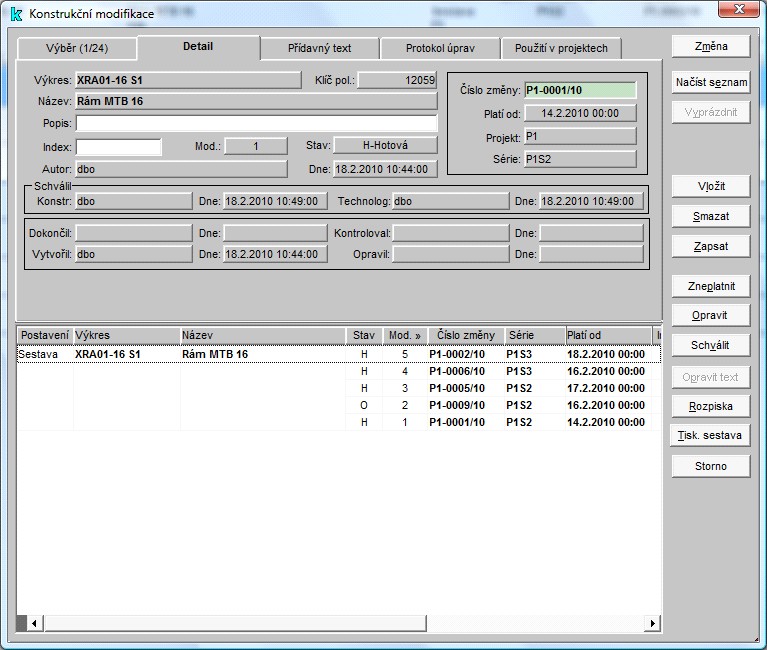Viewport: 767px width, 650px height.
Task: Sort by the Číslo změny column header
Action: pyautogui.click(x=466, y=336)
